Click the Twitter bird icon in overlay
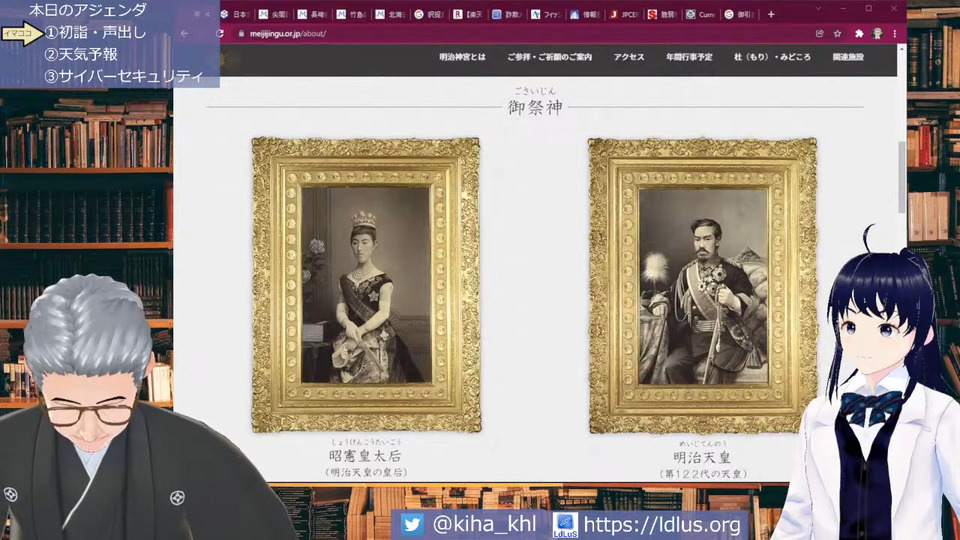Image resolution: width=960 pixels, height=540 pixels. (412, 525)
